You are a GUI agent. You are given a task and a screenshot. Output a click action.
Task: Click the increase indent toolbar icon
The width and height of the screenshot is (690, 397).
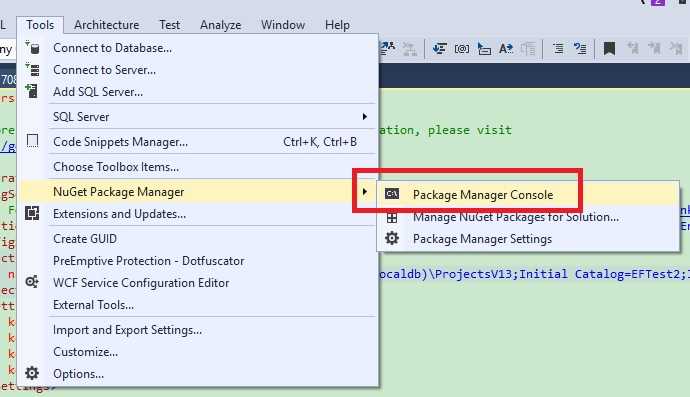click(558, 48)
